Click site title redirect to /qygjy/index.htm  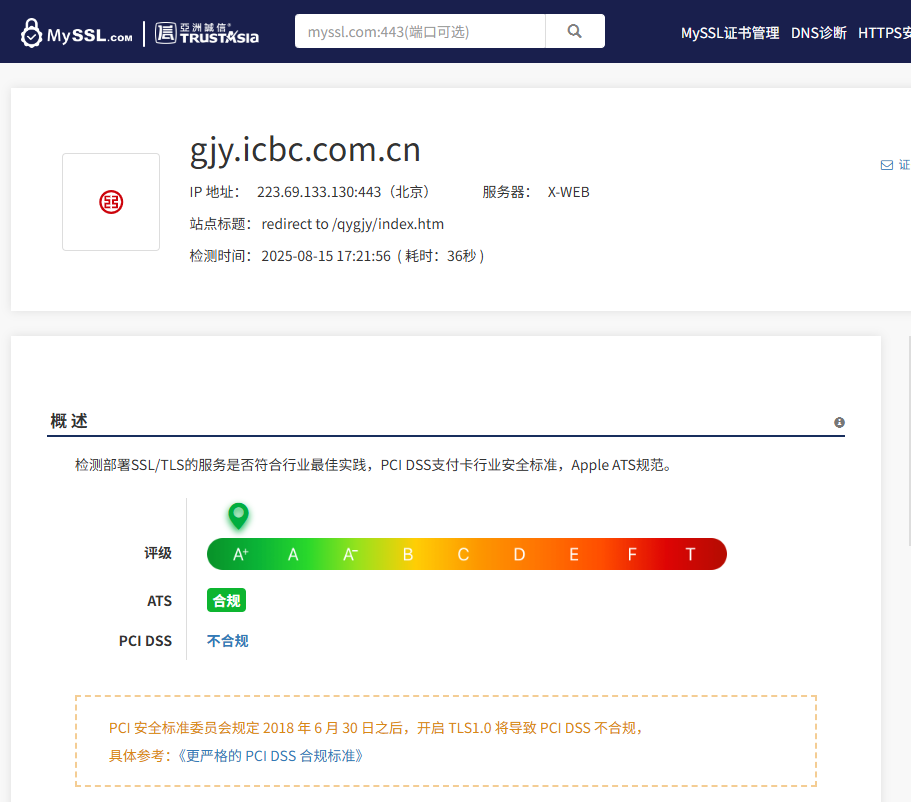[x=353, y=224]
